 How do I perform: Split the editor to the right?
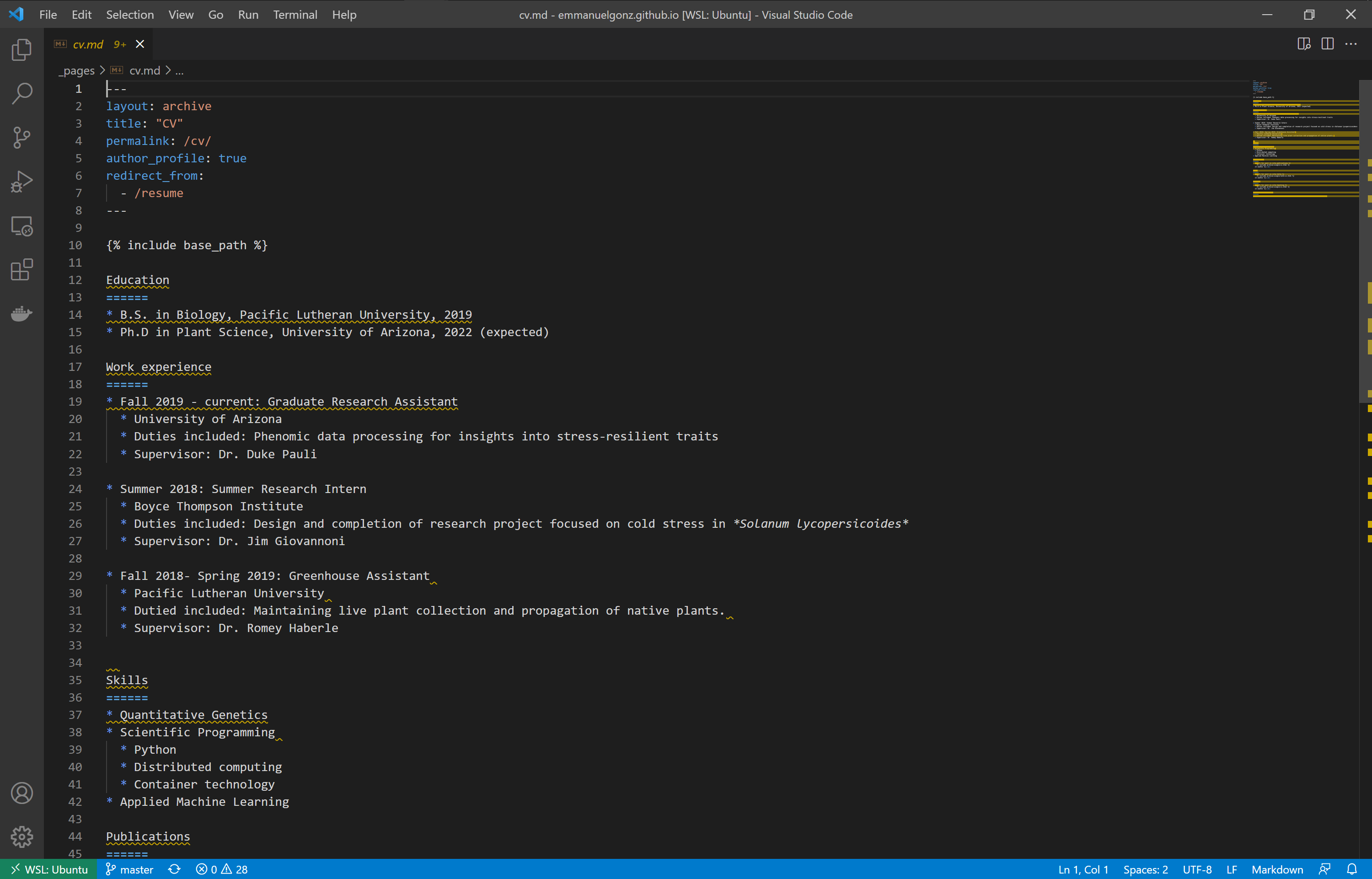(x=1328, y=44)
